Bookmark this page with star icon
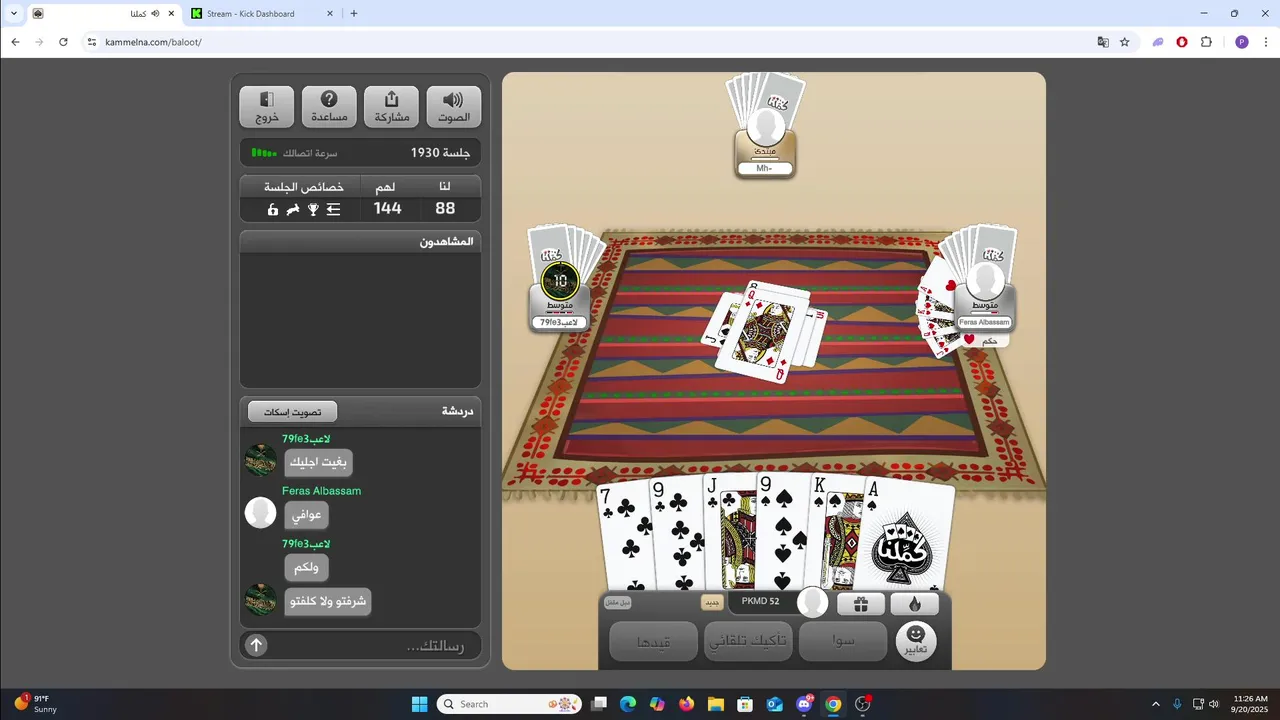The image size is (1280, 720). 1124,42
